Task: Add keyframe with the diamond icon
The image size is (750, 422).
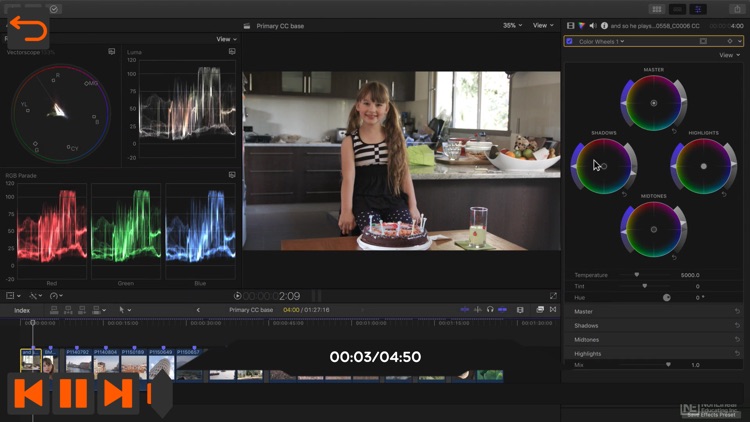Action: coord(730,42)
